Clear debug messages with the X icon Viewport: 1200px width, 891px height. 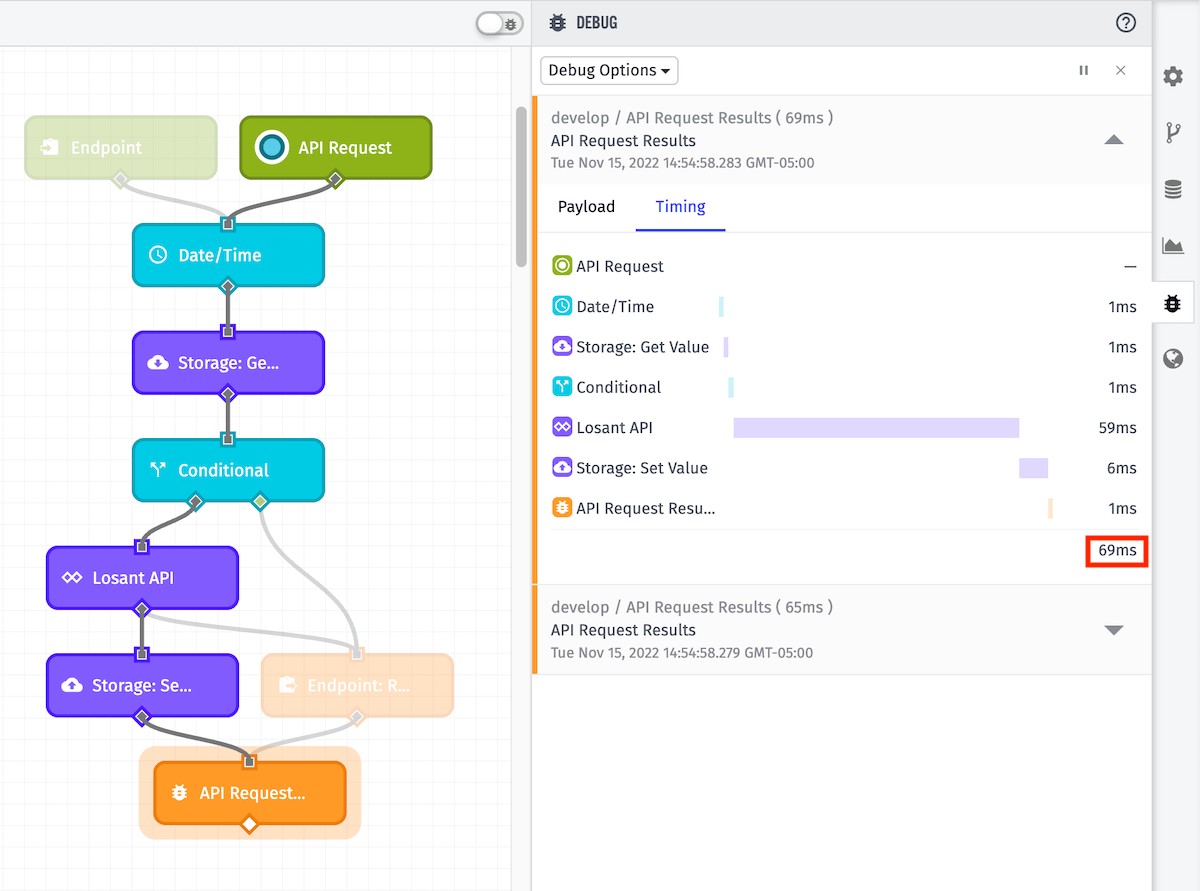(1121, 70)
